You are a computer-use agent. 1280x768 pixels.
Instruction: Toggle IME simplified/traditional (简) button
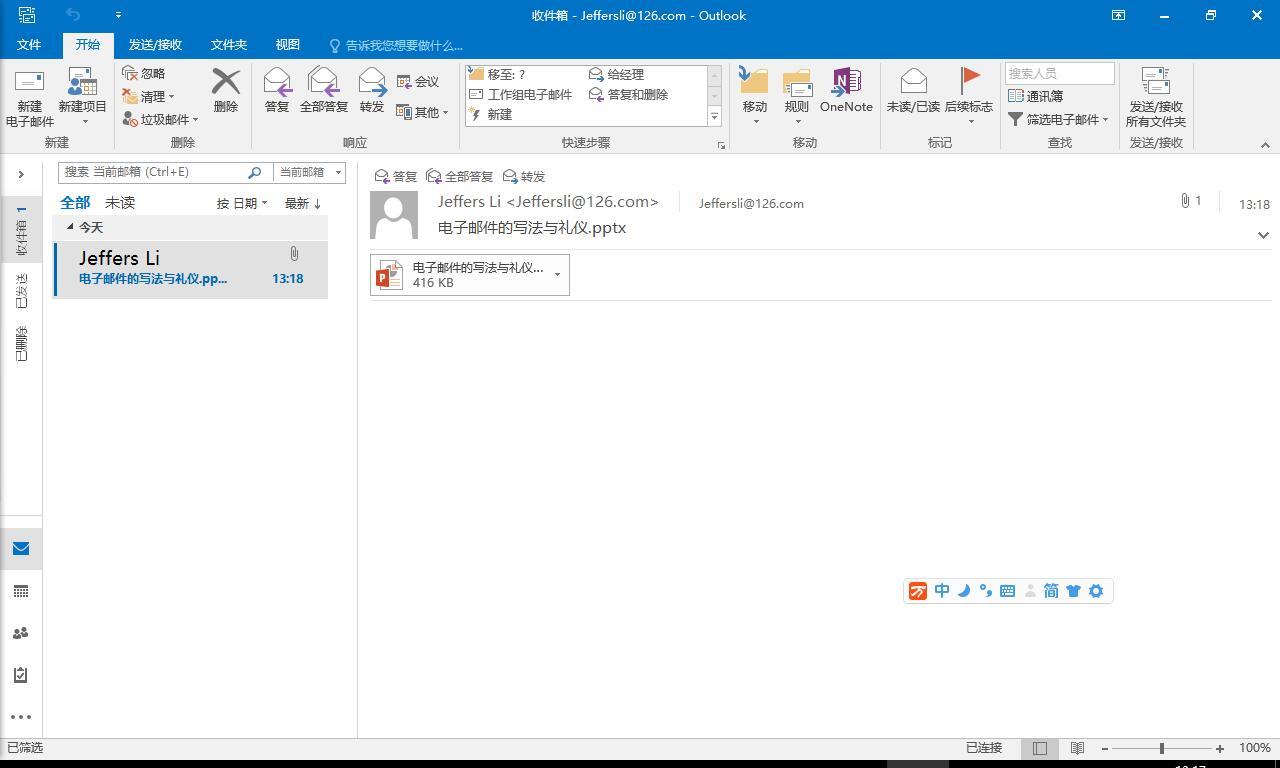(1051, 591)
